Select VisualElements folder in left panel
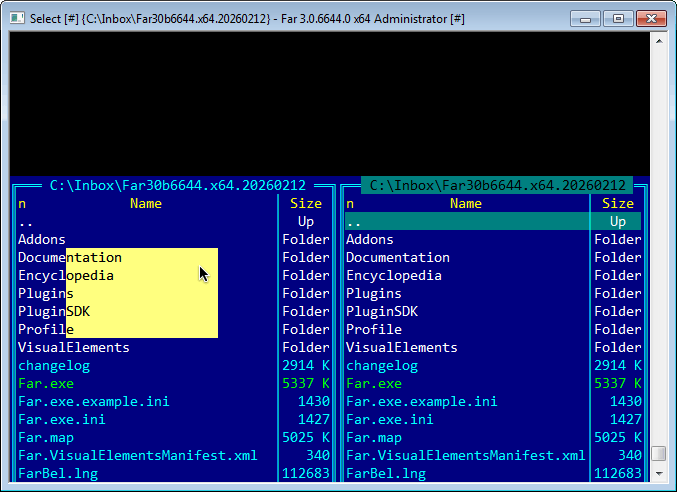 point(74,348)
